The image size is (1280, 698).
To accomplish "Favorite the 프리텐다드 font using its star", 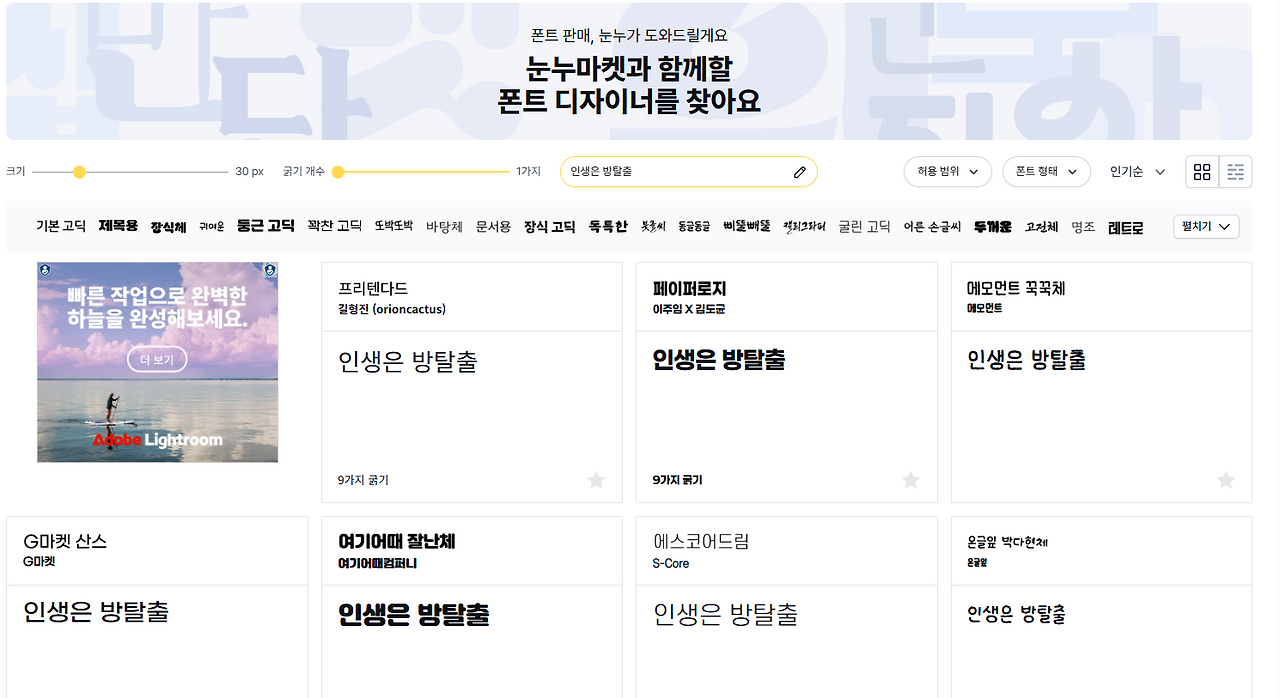I will coord(596,480).
